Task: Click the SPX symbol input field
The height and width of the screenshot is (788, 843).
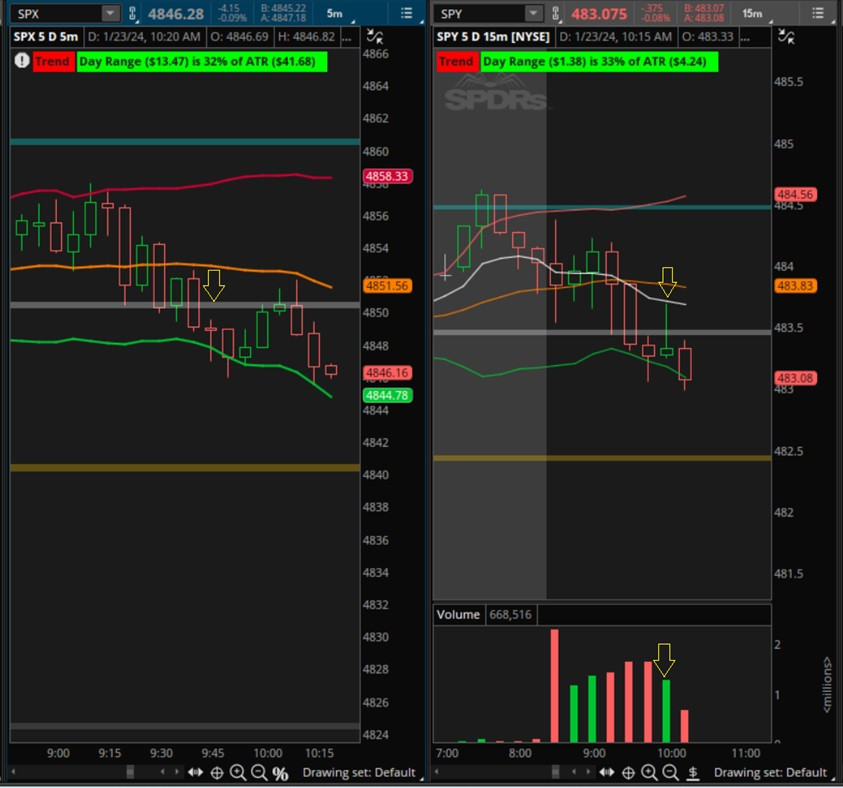Action: (56, 13)
